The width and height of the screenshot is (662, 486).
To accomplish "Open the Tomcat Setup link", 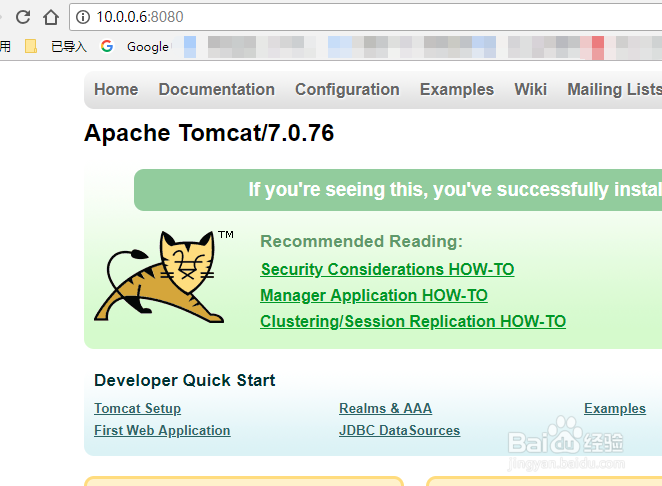I will (x=138, y=408).
